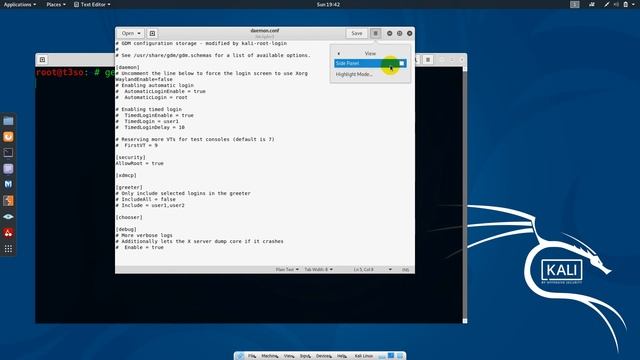The width and height of the screenshot is (640, 360).
Task: Launch the red Cherrytree dock icon
Action: (8, 233)
